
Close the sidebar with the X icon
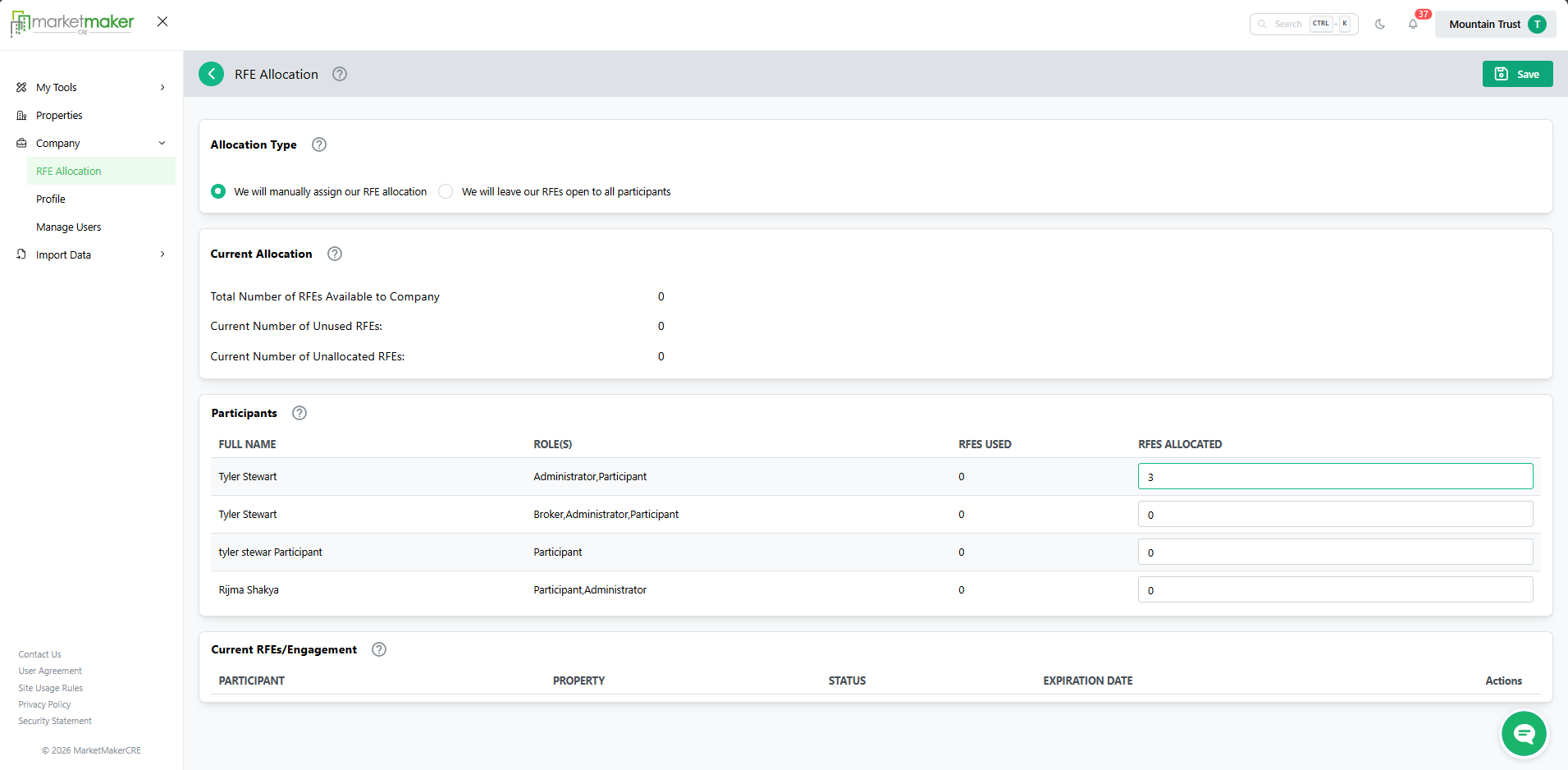pyautogui.click(x=162, y=21)
